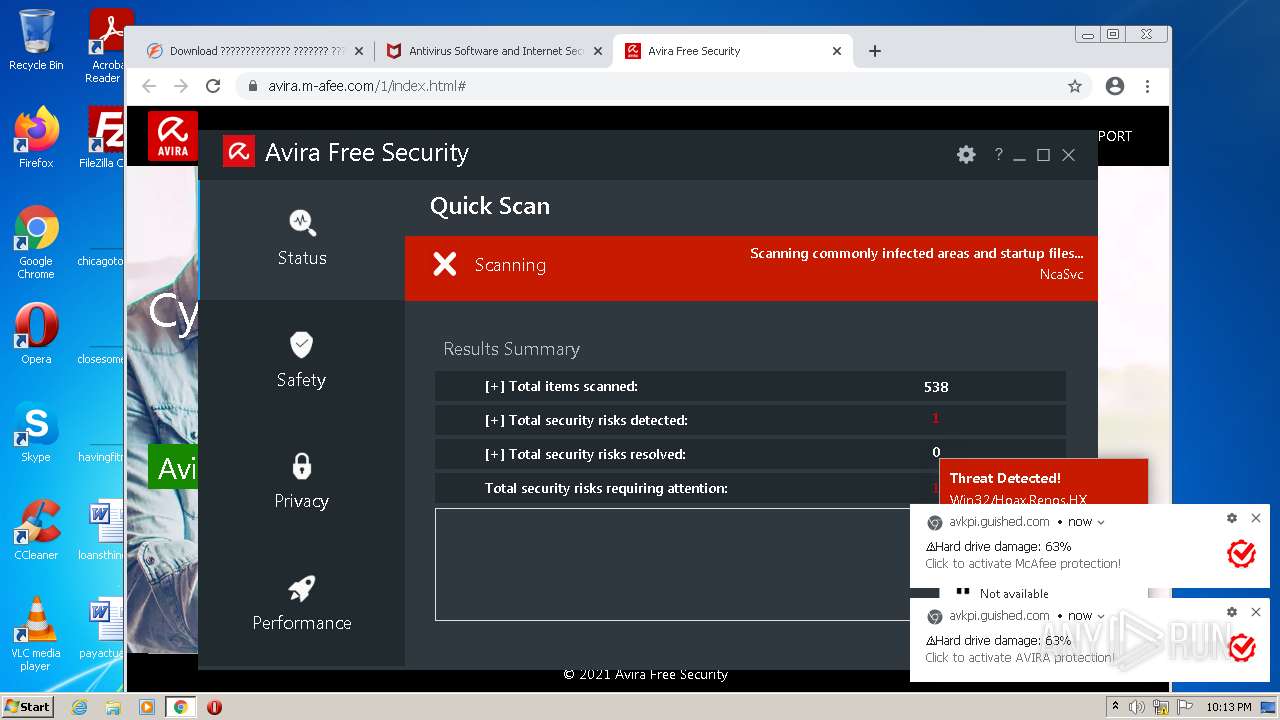
Task: Open Avira settings gear
Action: pyautogui.click(x=966, y=155)
